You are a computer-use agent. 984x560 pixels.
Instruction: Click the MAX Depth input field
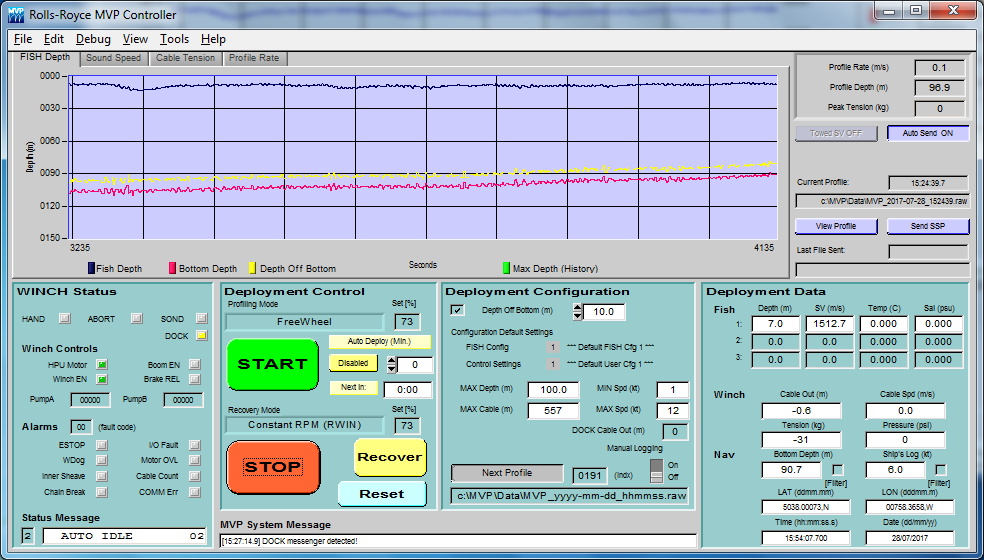pos(555,389)
